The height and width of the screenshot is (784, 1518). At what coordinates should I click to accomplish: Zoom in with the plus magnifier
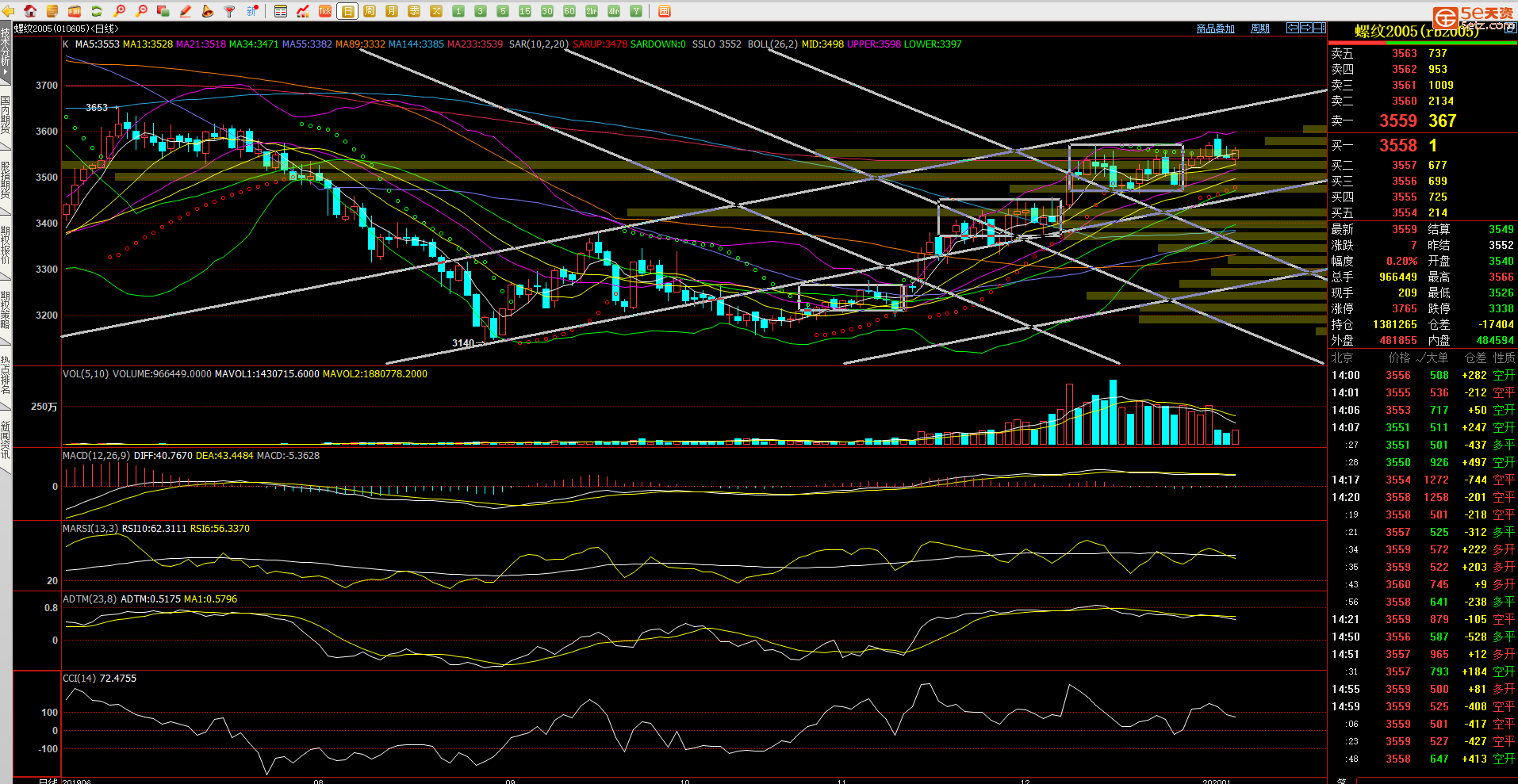pyautogui.click(x=119, y=11)
